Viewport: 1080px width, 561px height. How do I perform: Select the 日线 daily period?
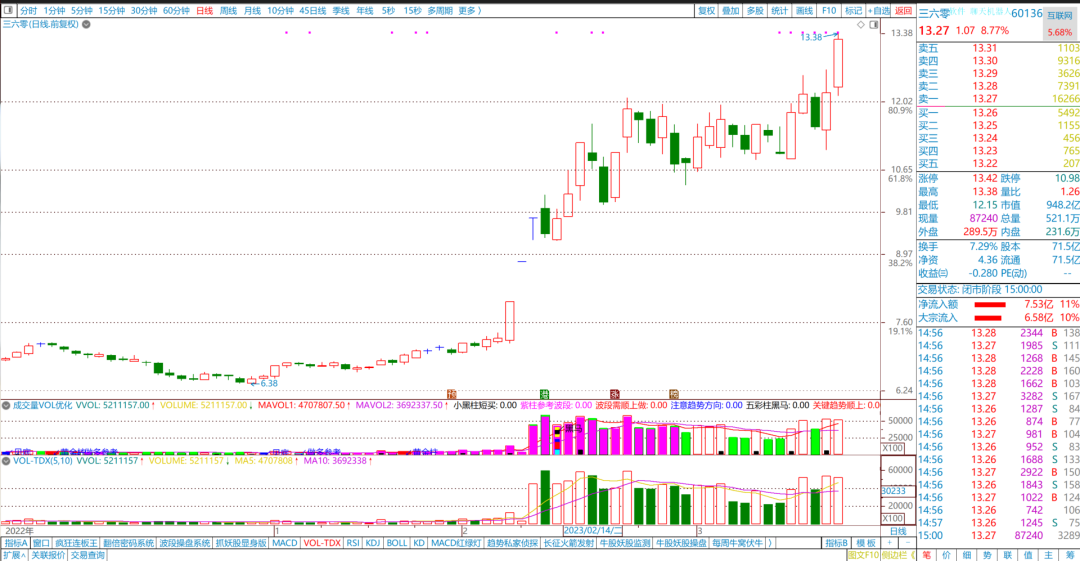click(205, 11)
